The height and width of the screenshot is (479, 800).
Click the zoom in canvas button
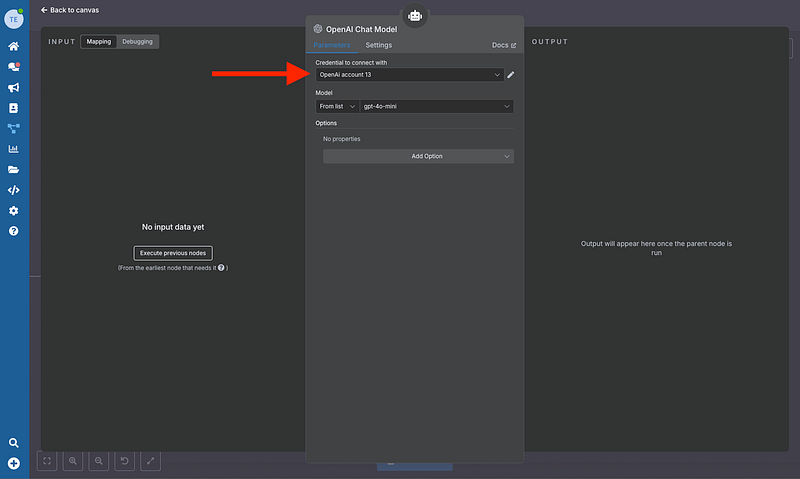[73, 461]
